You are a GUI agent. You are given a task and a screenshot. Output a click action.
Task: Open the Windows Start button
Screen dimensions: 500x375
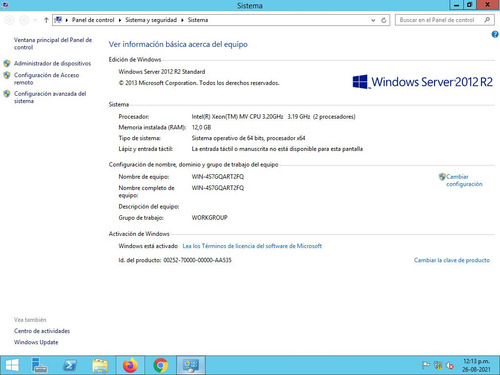12,365
